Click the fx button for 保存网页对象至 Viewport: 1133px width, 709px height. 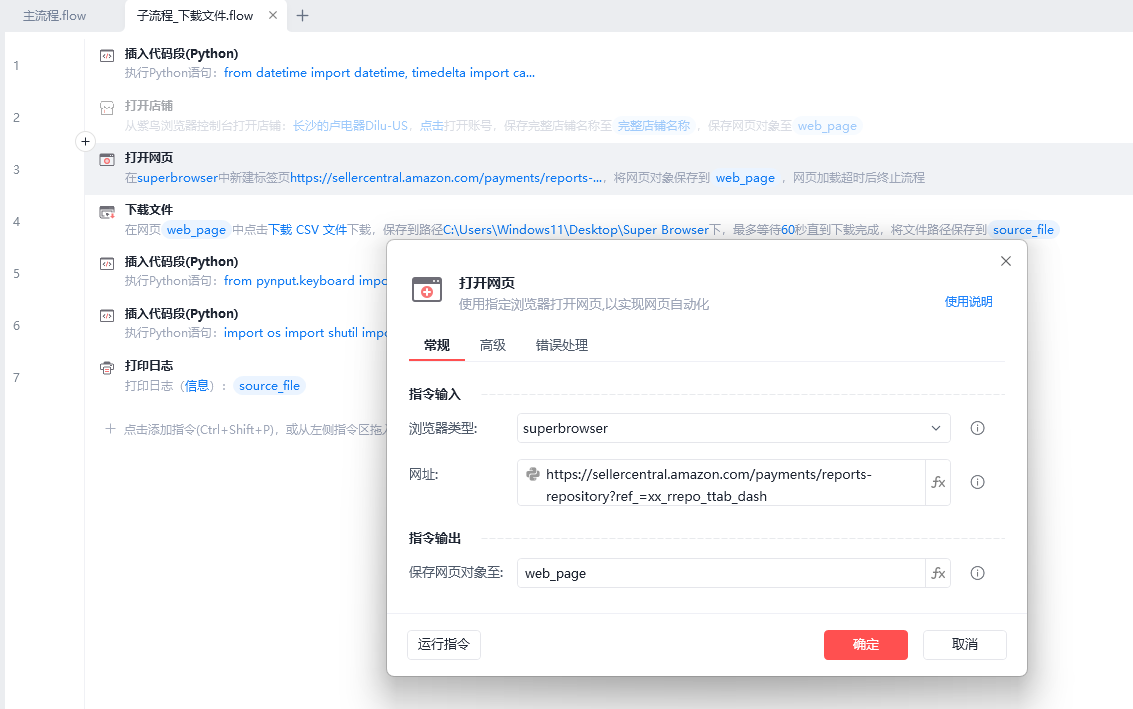[x=938, y=573]
